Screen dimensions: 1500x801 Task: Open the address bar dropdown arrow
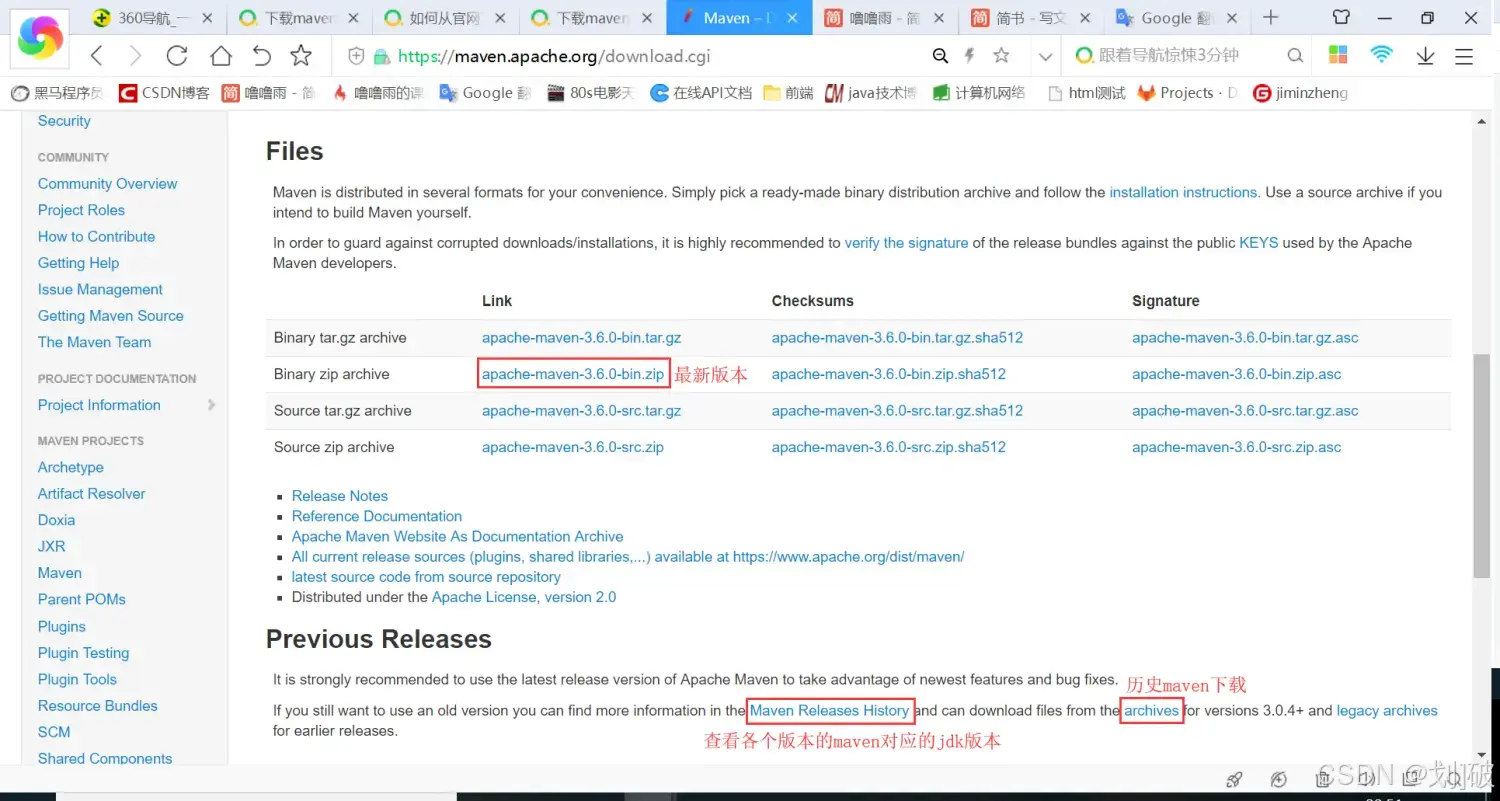(1045, 57)
